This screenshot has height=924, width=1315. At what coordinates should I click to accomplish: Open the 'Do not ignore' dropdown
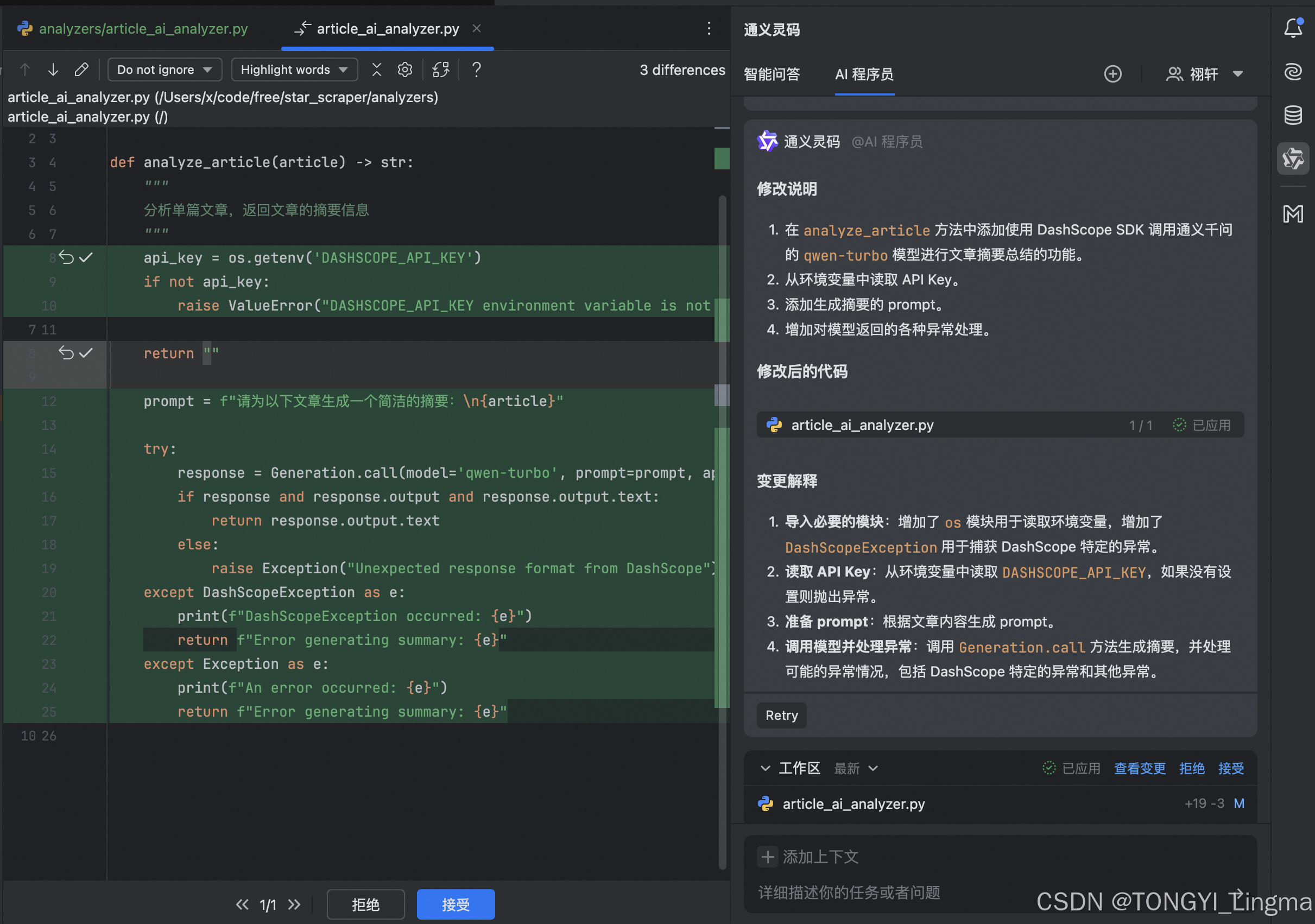(x=165, y=70)
